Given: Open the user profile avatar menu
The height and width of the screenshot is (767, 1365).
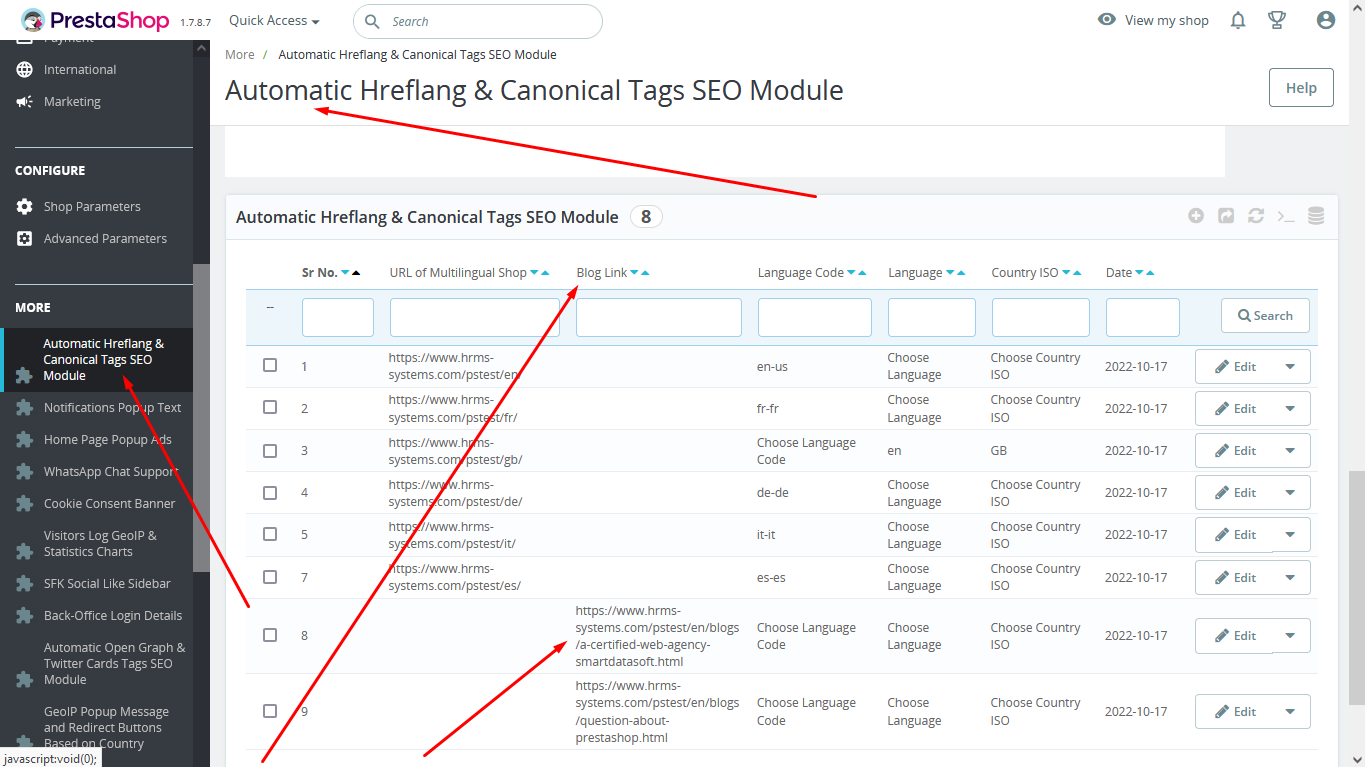Looking at the screenshot, I should [x=1326, y=20].
